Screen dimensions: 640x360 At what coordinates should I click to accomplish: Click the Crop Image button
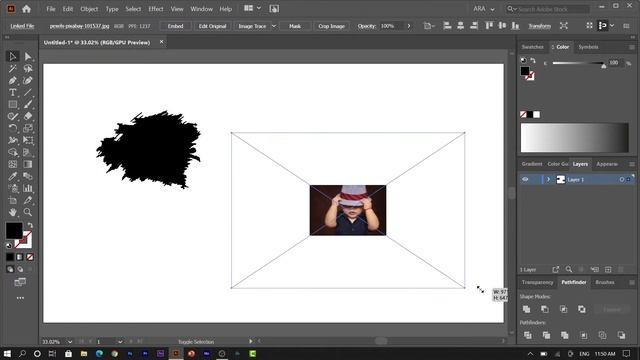[331, 26]
